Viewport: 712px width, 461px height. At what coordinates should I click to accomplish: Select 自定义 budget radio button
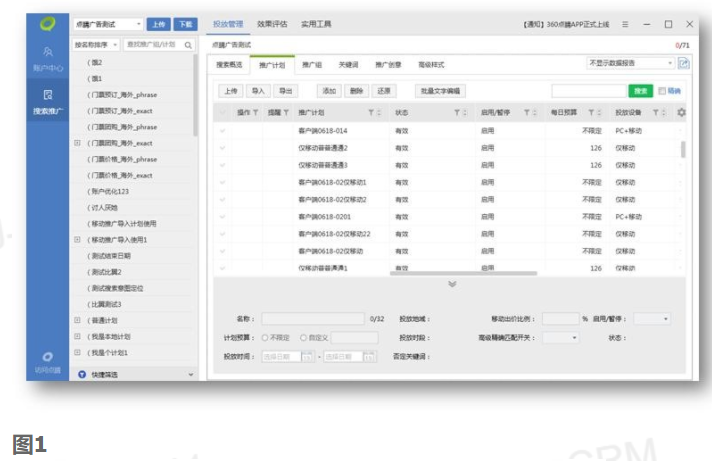(x=303, y=337)
